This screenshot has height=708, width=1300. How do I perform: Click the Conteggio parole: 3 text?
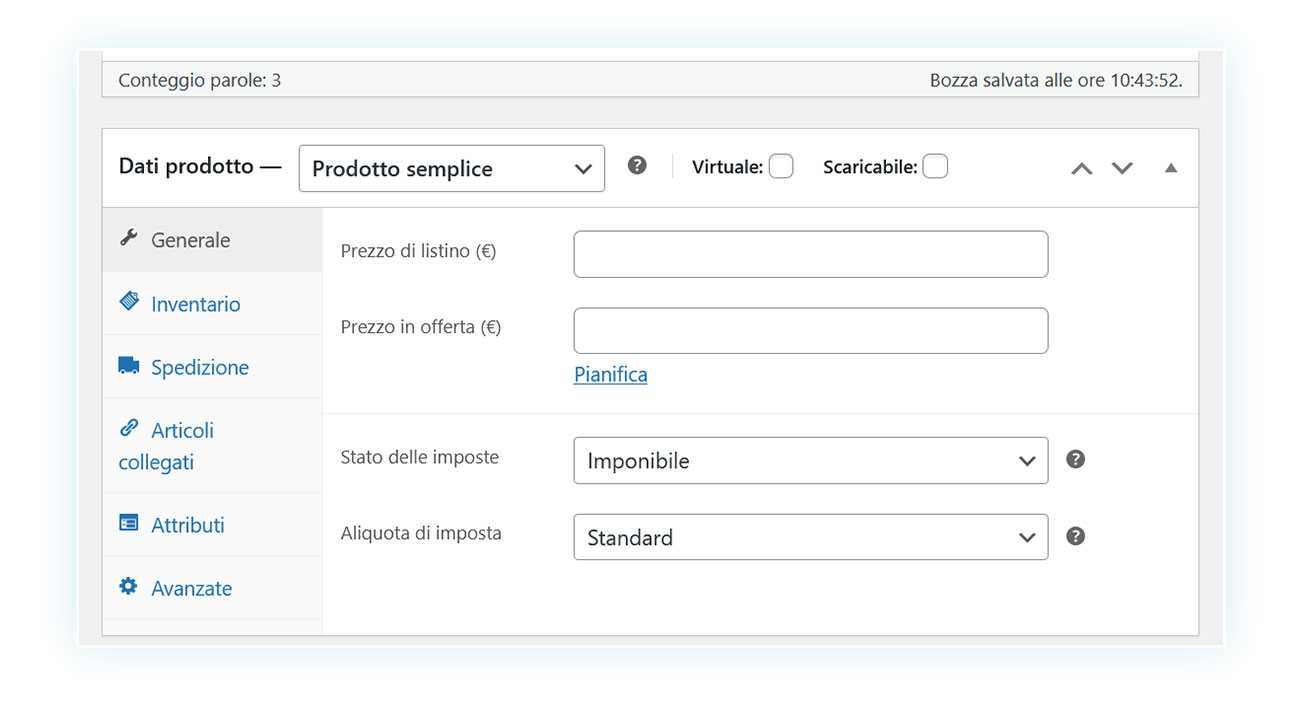(200, 80)
